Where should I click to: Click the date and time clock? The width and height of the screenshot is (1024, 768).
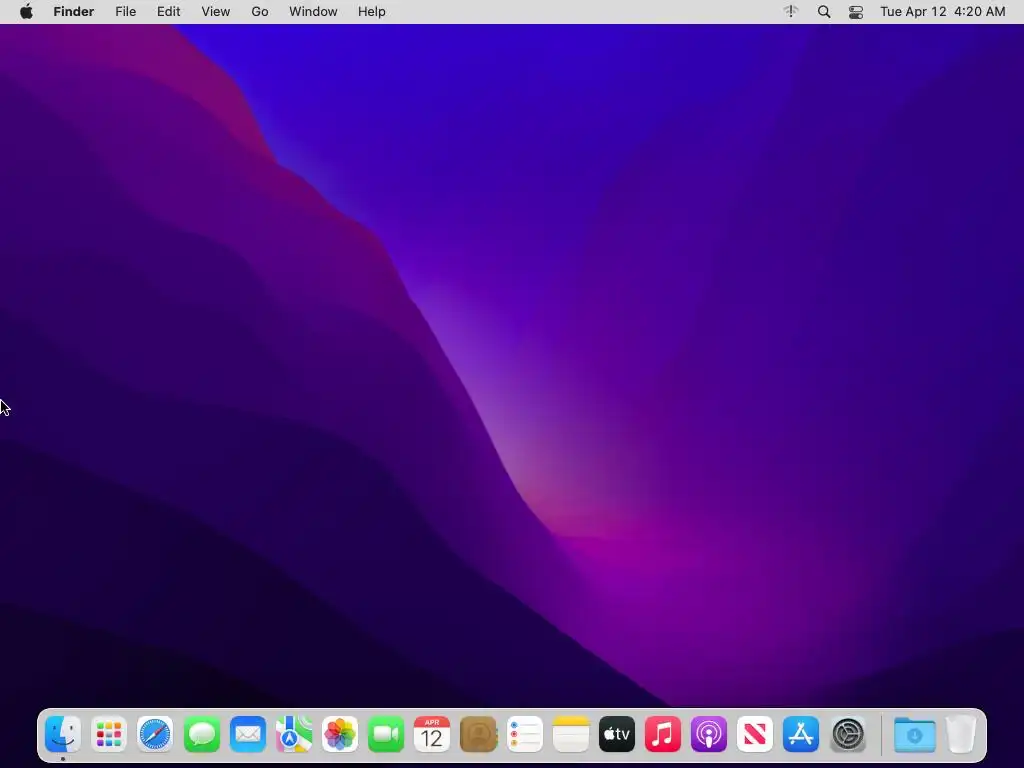[943, 12]
